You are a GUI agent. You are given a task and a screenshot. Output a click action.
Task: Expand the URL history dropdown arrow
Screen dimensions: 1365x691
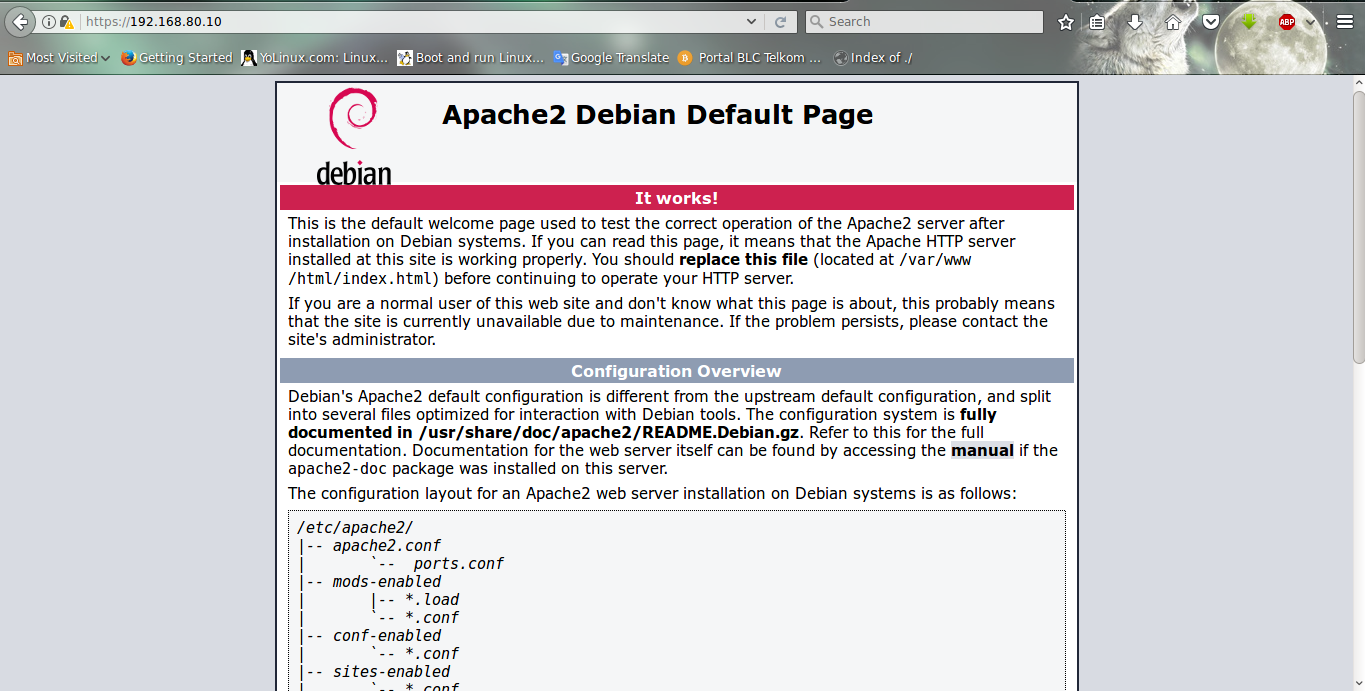pyautogui.click(x=752, y=21)
